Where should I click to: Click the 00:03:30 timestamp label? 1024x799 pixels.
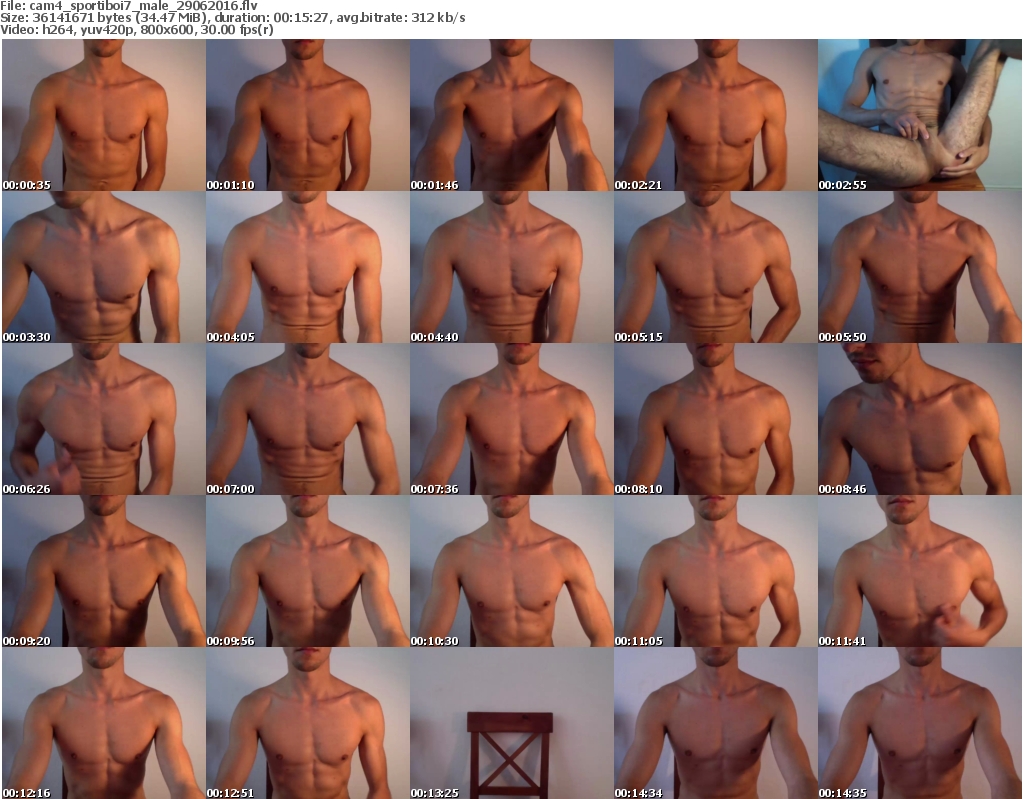point(27,337)
